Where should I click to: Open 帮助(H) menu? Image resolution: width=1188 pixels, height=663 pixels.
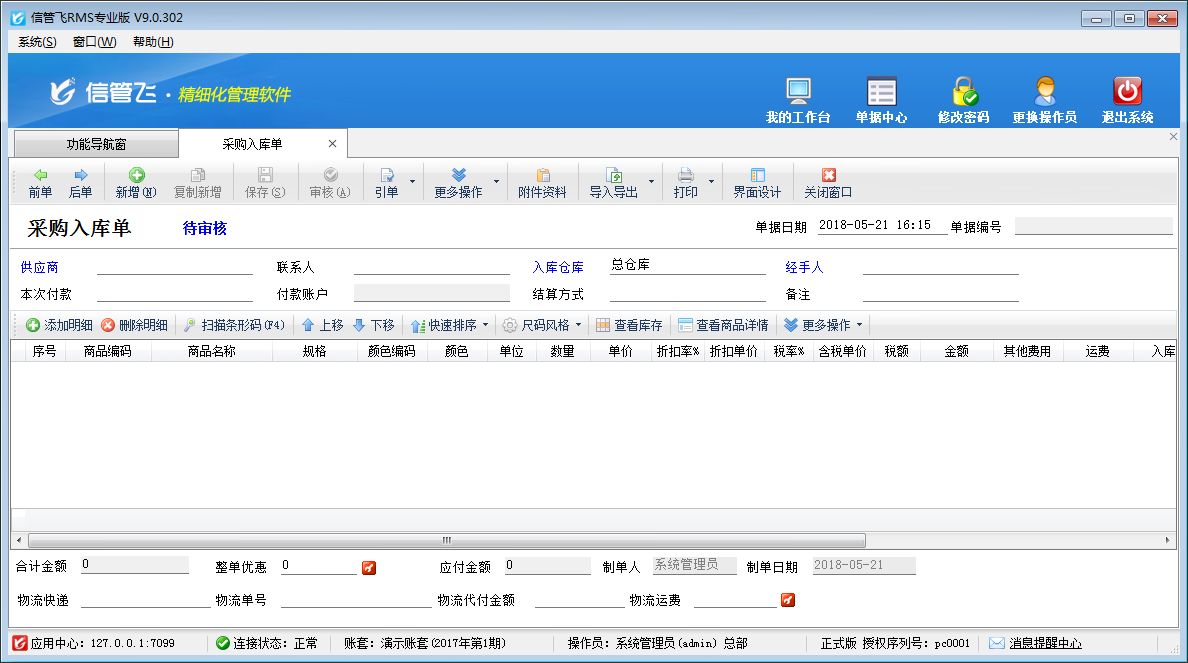[153, 42]
